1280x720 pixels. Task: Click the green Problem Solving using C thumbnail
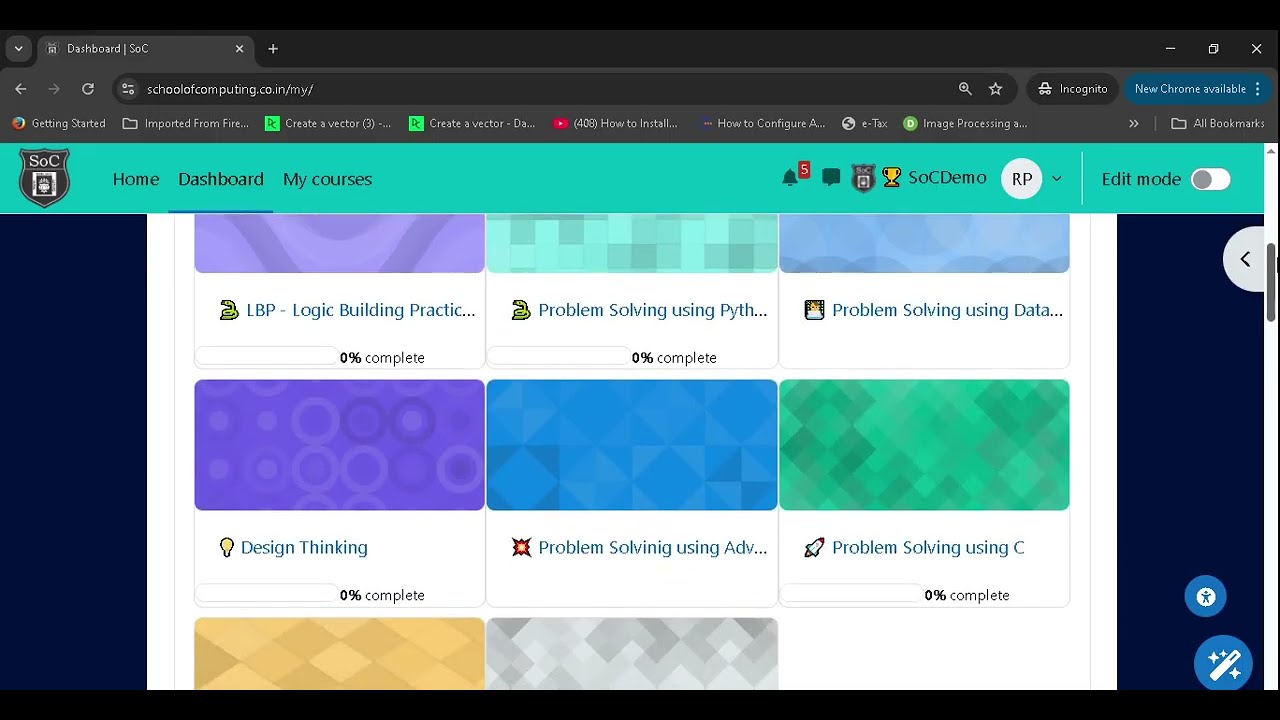point(924,445)
